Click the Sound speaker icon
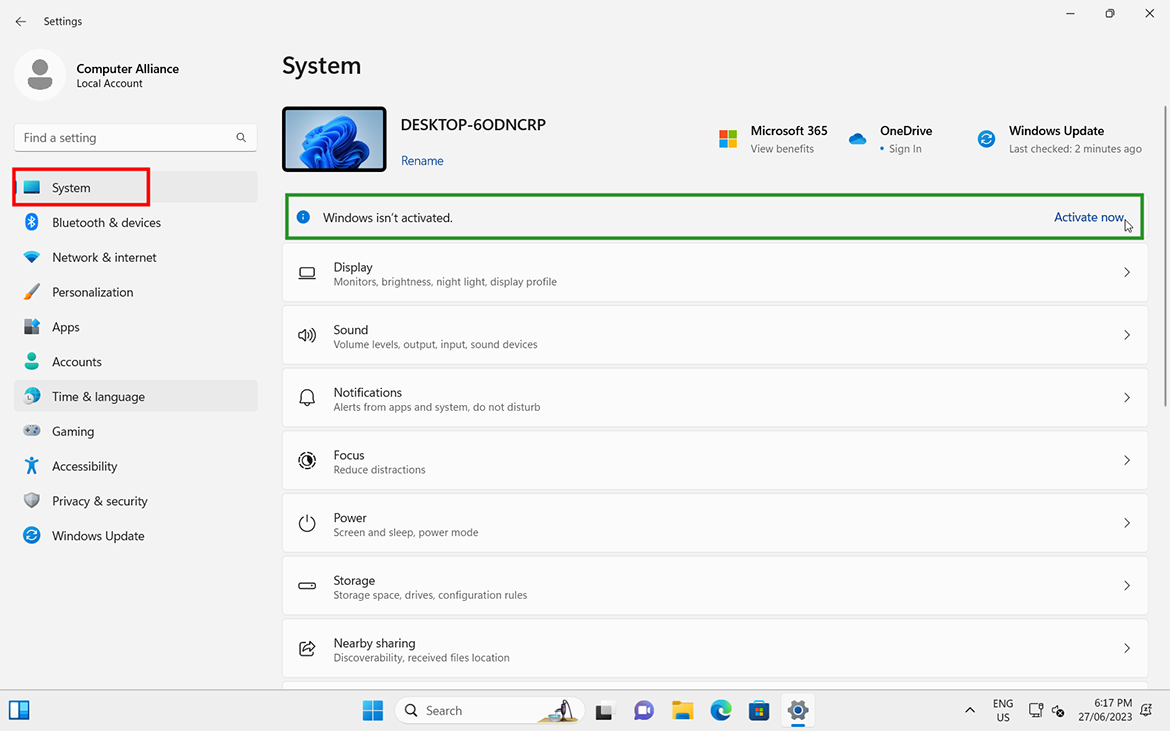 pyautogui.click(x=307, y=335)
